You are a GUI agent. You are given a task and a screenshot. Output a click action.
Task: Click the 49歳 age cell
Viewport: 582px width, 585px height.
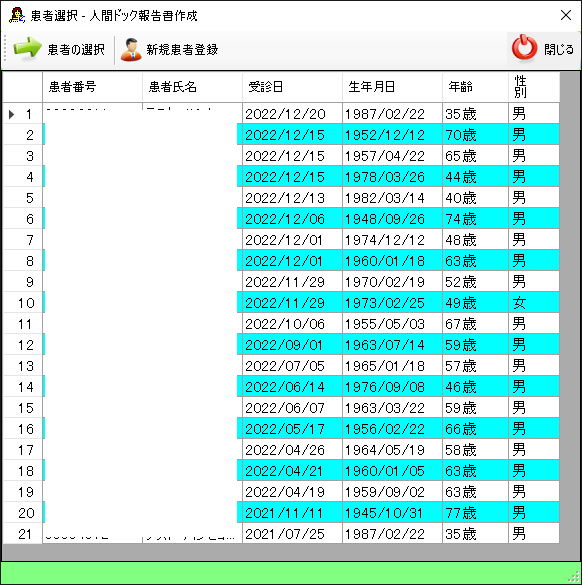click(x=476, y=303)
